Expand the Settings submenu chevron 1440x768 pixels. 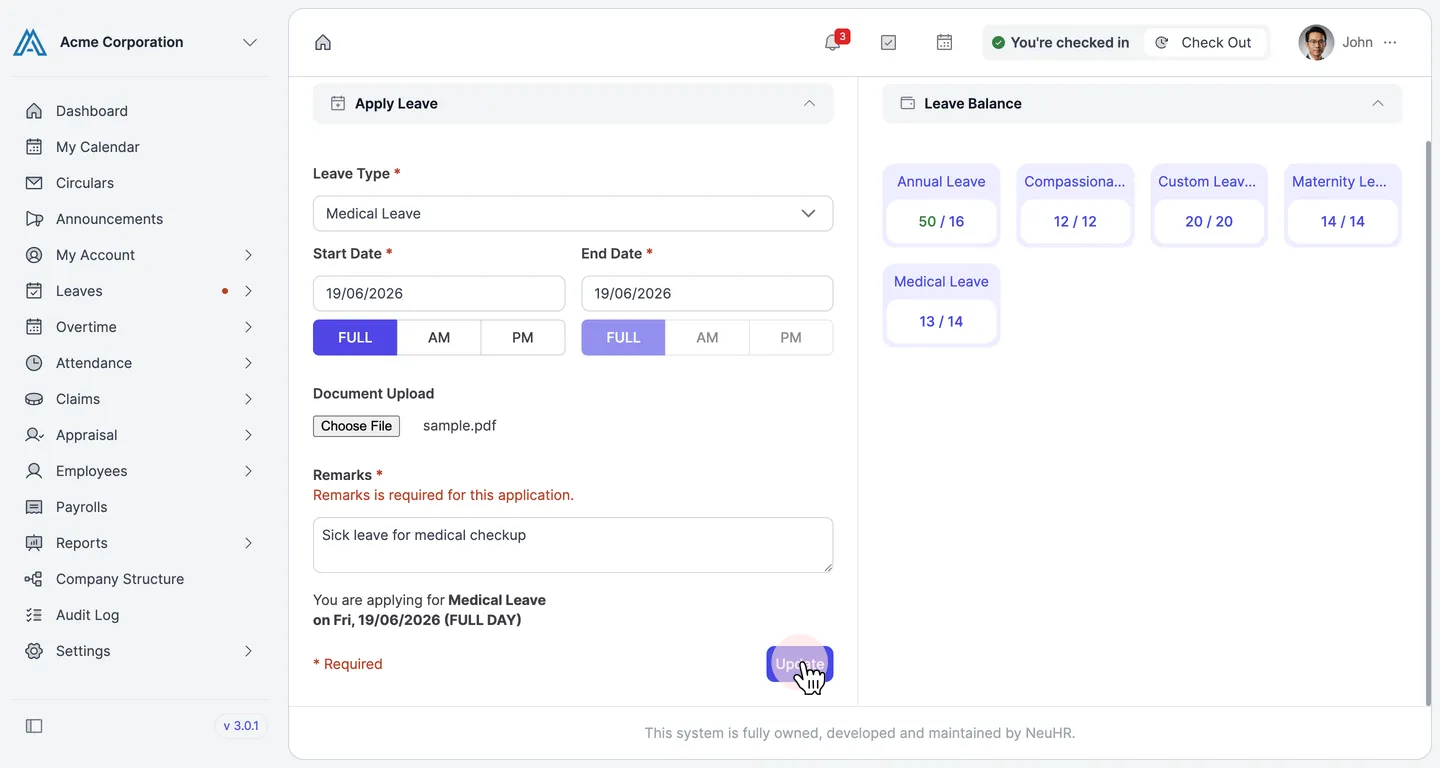coord(248,651)
